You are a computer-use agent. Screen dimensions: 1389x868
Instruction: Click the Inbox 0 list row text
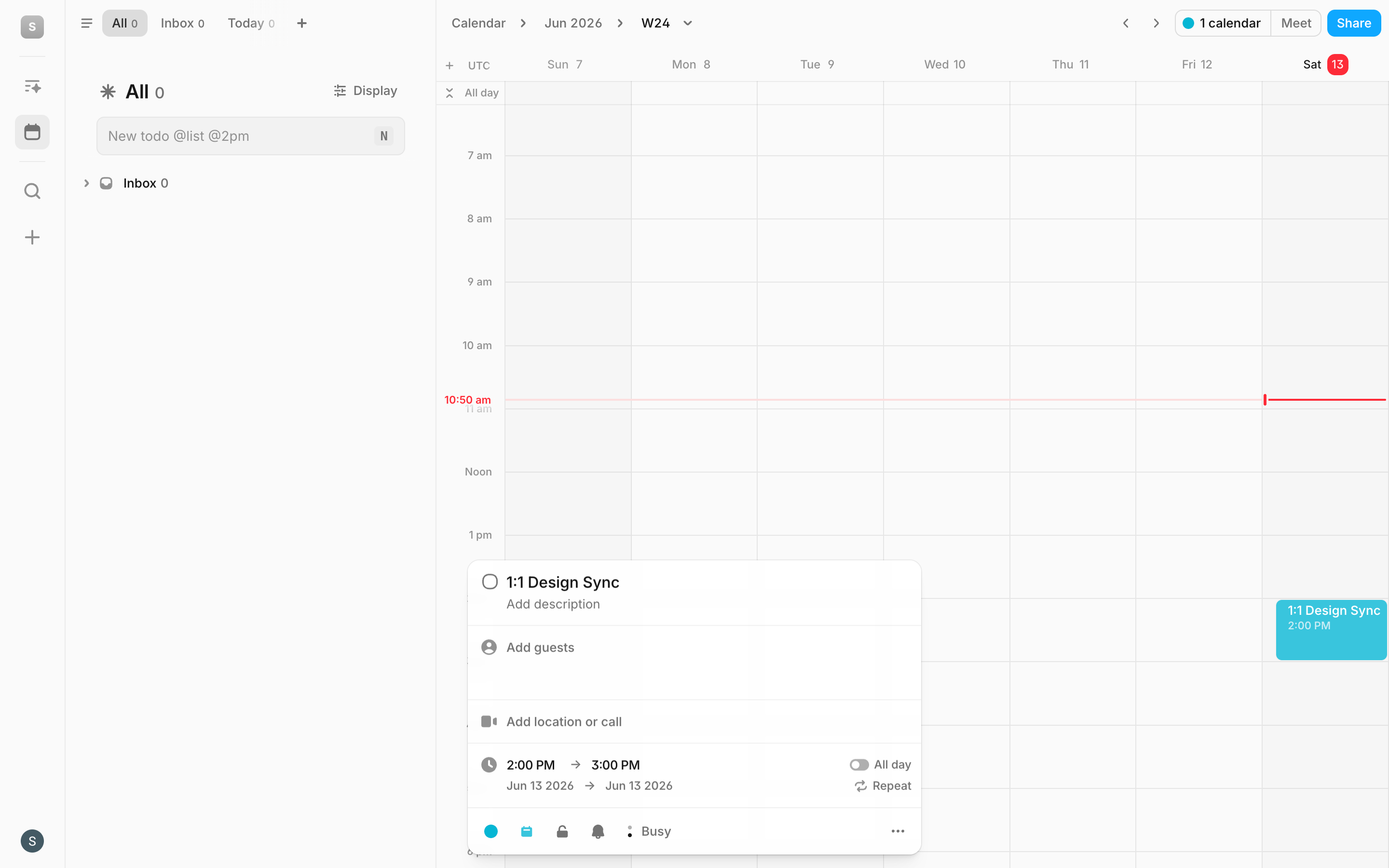[145, 183]
